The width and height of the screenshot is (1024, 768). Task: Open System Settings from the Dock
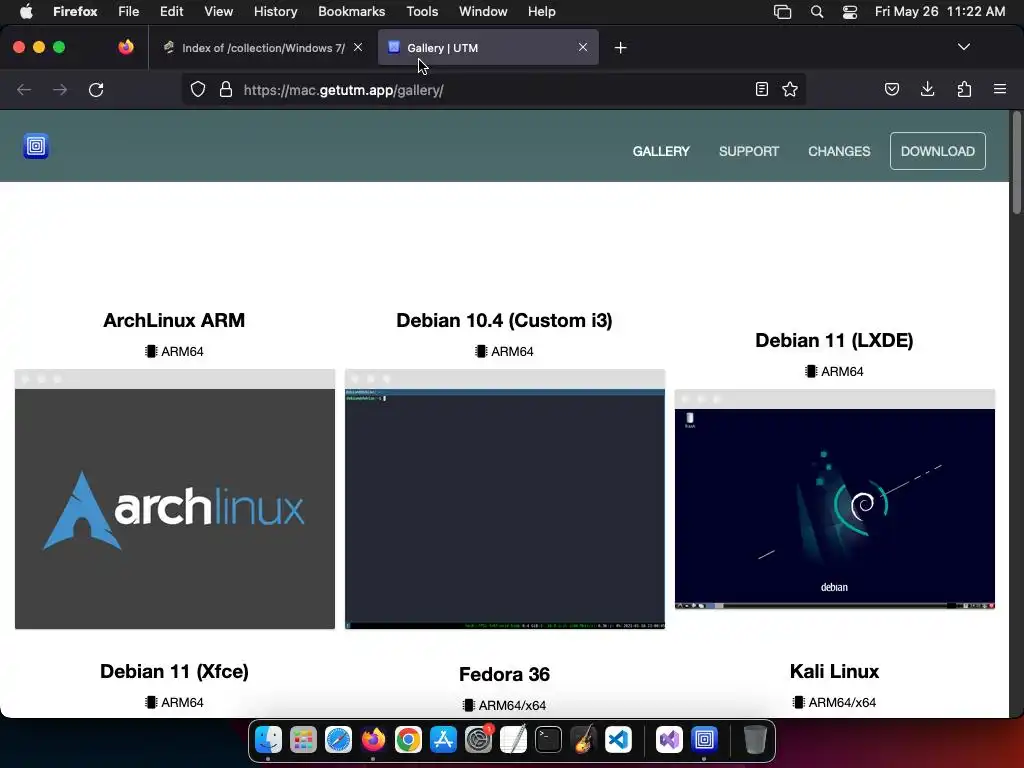(478, 740)
